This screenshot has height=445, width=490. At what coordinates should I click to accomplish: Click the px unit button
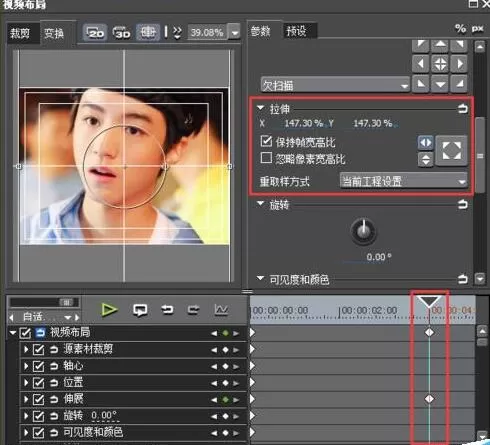point(477,29)
